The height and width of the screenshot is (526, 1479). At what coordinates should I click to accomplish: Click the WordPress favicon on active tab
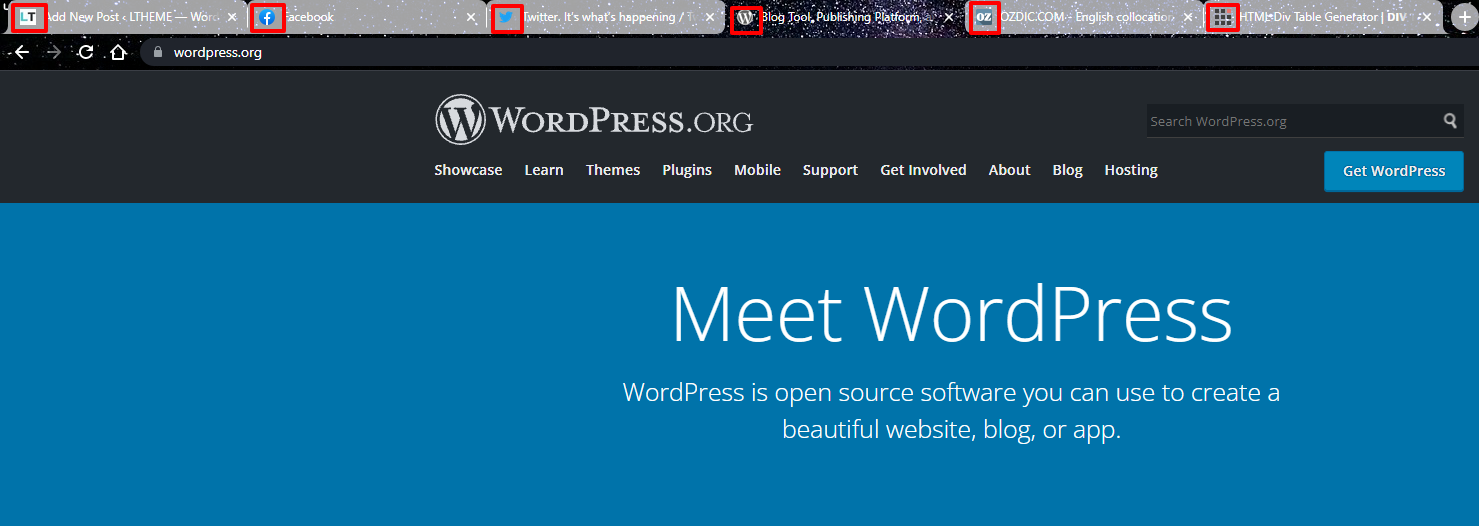(745, 17)
